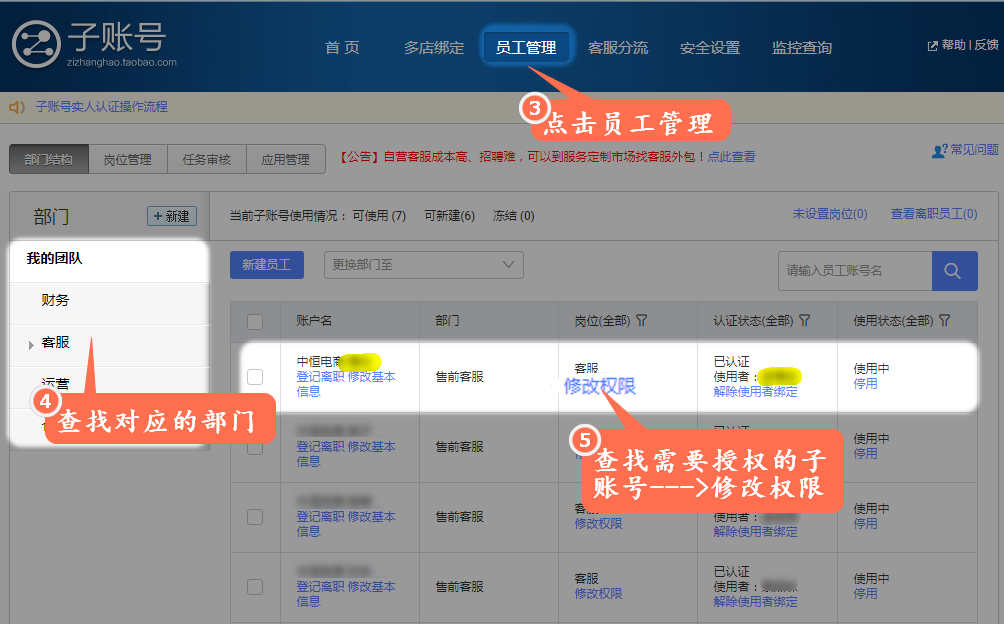Viewport: 1004px width, 624px height.
Task: Toggle the select-all checkbox in table header
Action: click(255, 321)
